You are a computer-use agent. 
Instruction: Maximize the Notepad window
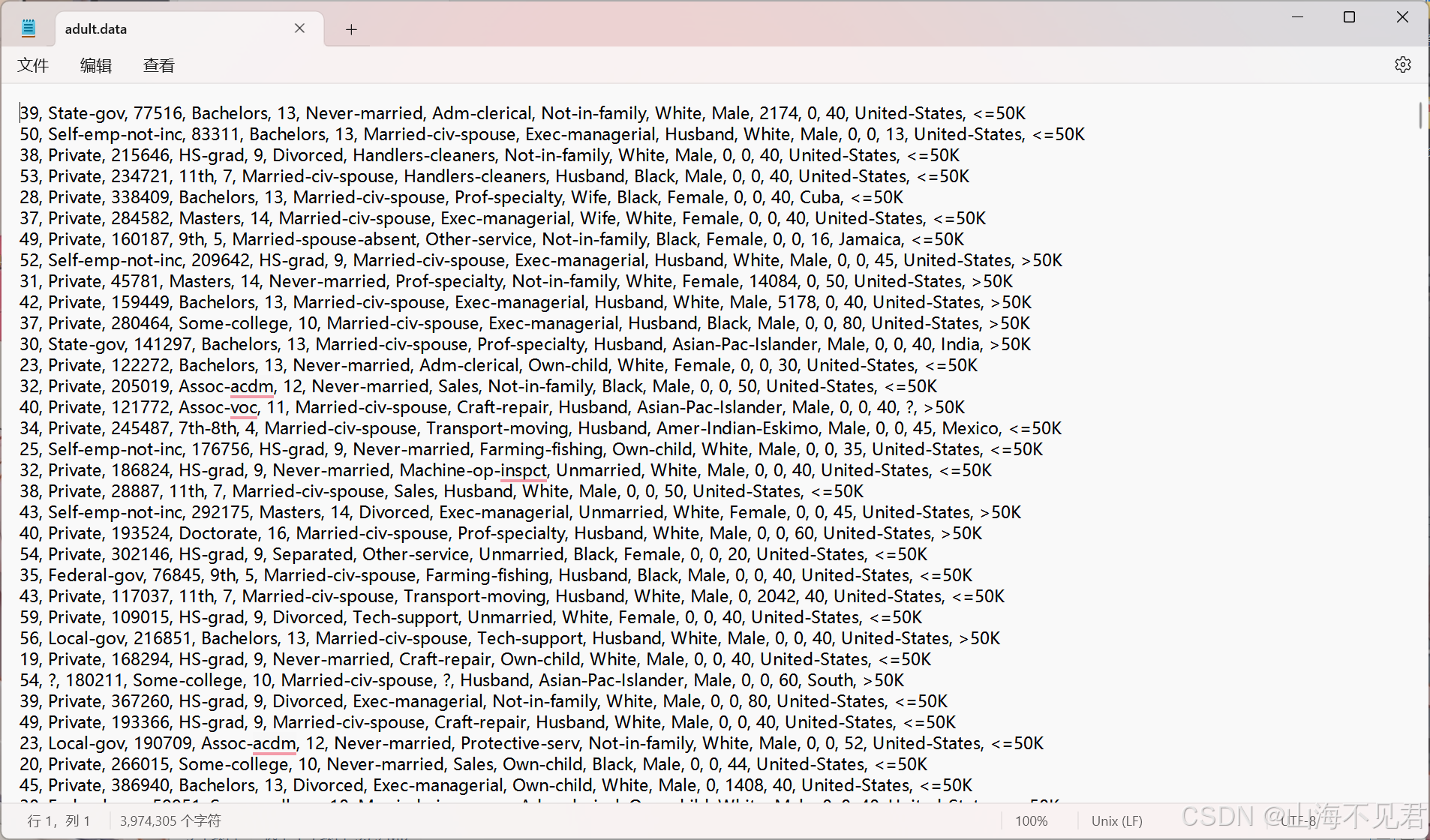(x=1348, y=16)
